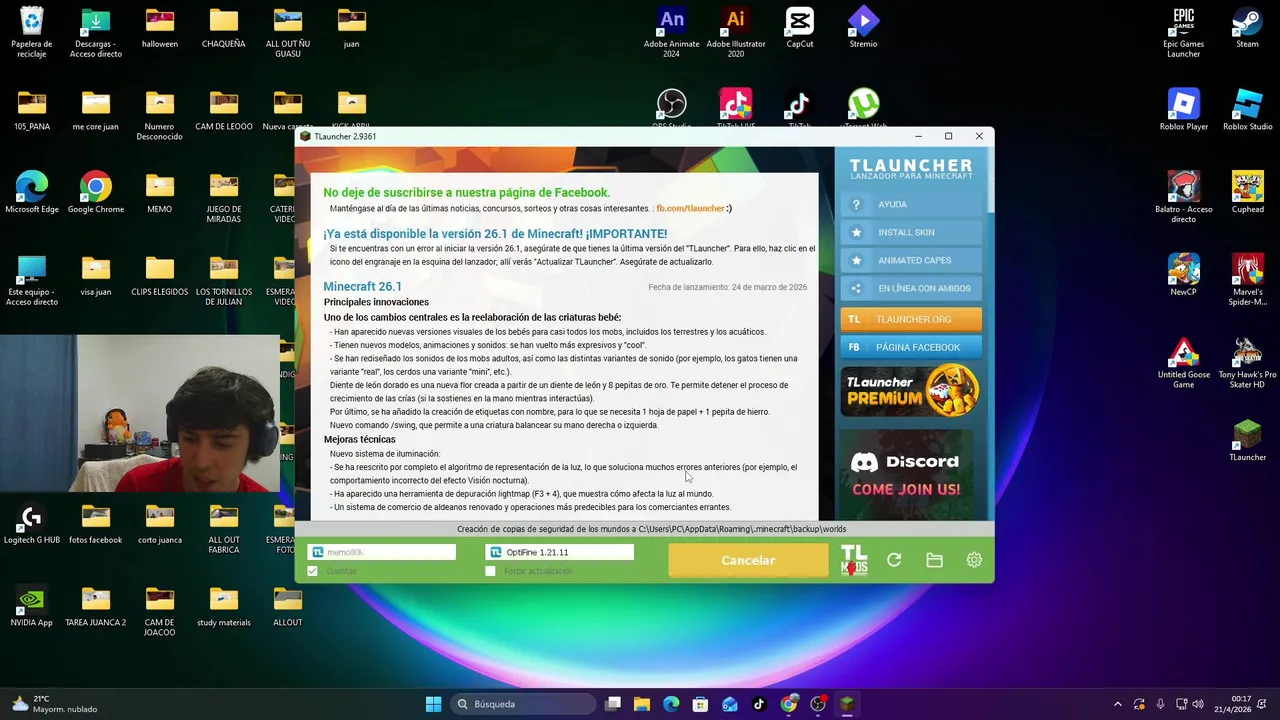Image resolution: width=1280 pixels, height=720 pixels.
Task: Click the Cancelar button
Action: [x=748, y=560]
